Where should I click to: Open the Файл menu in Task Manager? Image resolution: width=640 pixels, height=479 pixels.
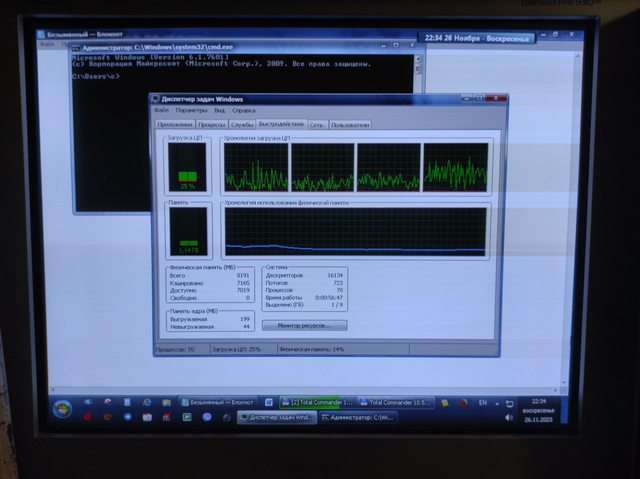point(162,111)
